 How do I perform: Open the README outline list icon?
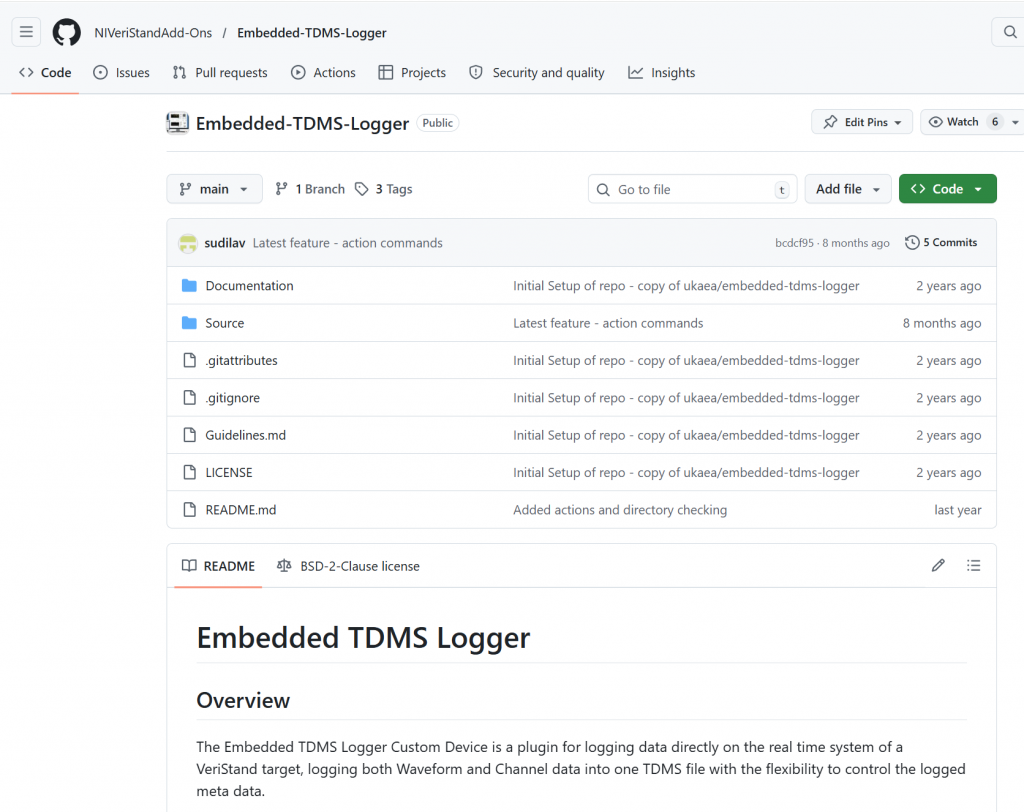(973, 566)
